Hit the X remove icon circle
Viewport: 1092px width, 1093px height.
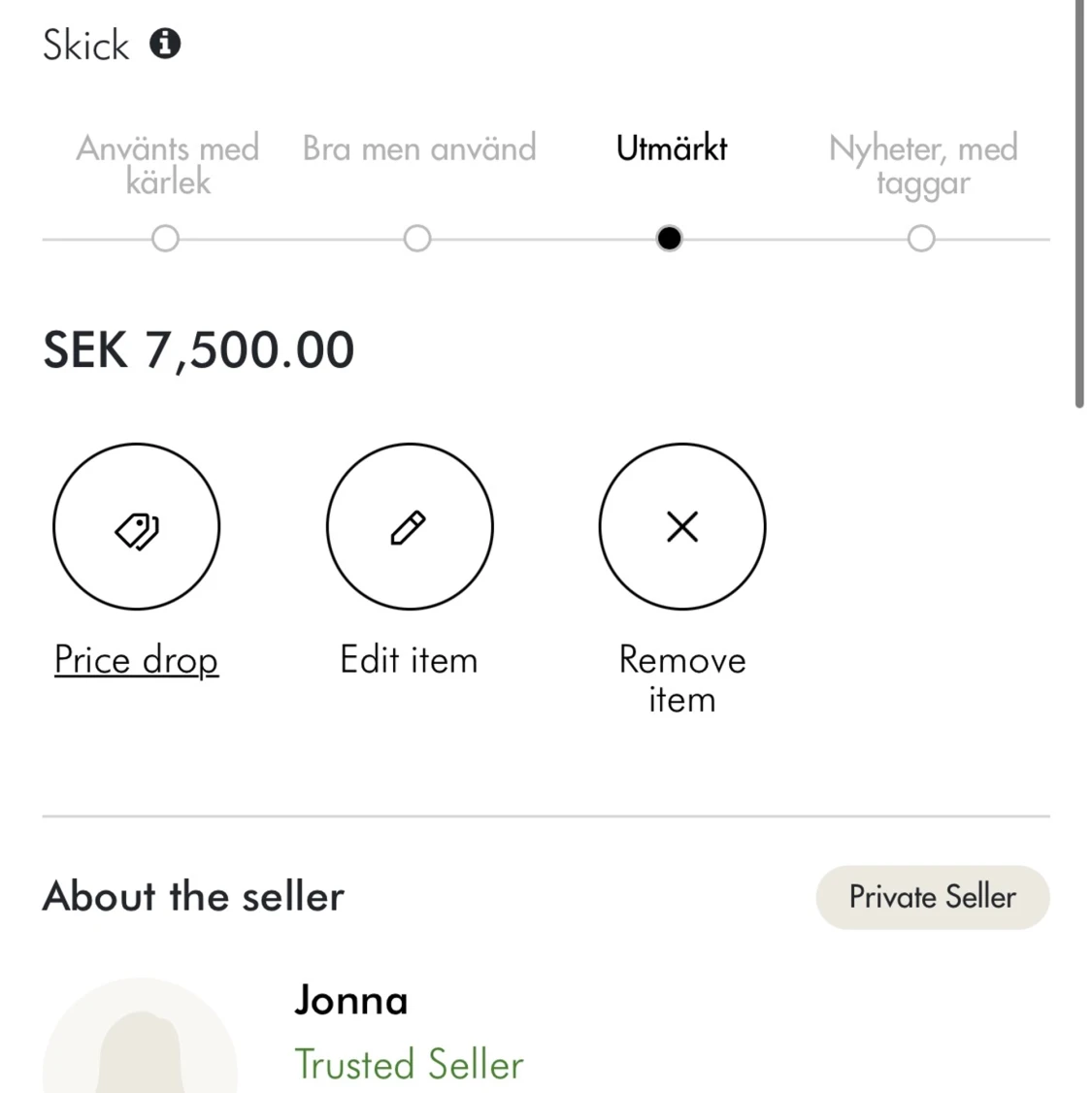(x=682, y=527)
